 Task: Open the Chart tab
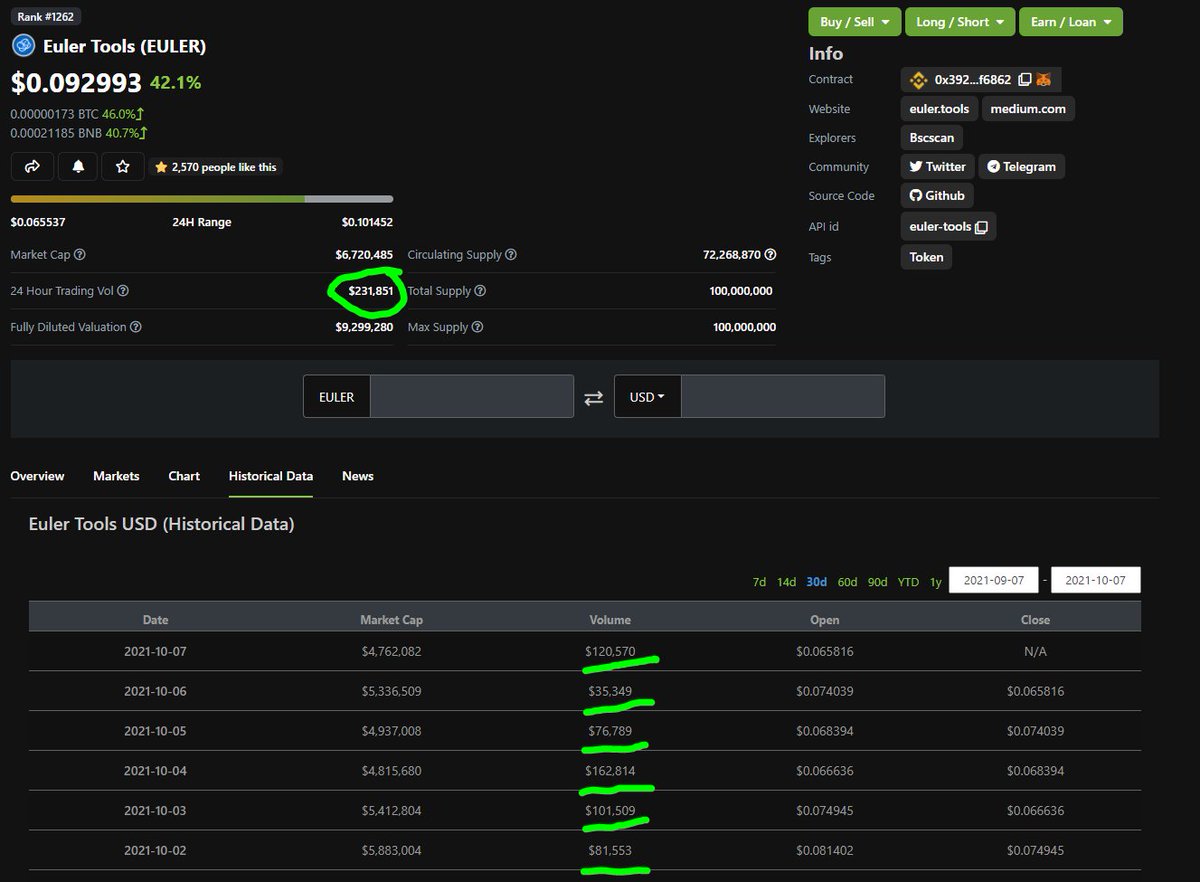pyautogui.click(x=184, y=476)
